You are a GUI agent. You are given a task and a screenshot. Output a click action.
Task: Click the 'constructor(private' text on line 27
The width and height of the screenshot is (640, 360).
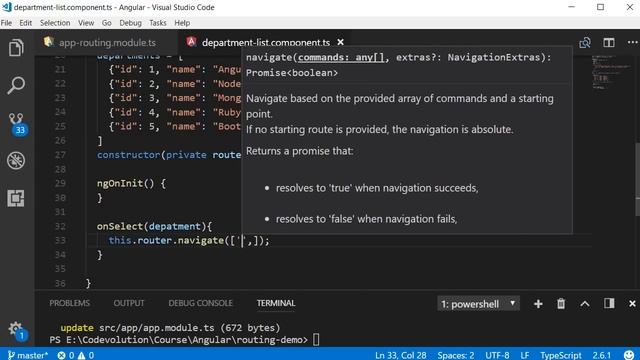(151, 155)
